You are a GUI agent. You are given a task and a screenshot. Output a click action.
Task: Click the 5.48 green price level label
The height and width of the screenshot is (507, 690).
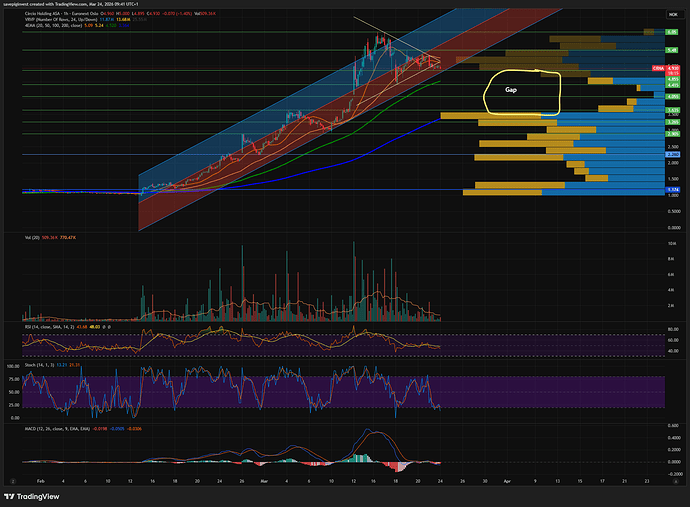point(670,48)
